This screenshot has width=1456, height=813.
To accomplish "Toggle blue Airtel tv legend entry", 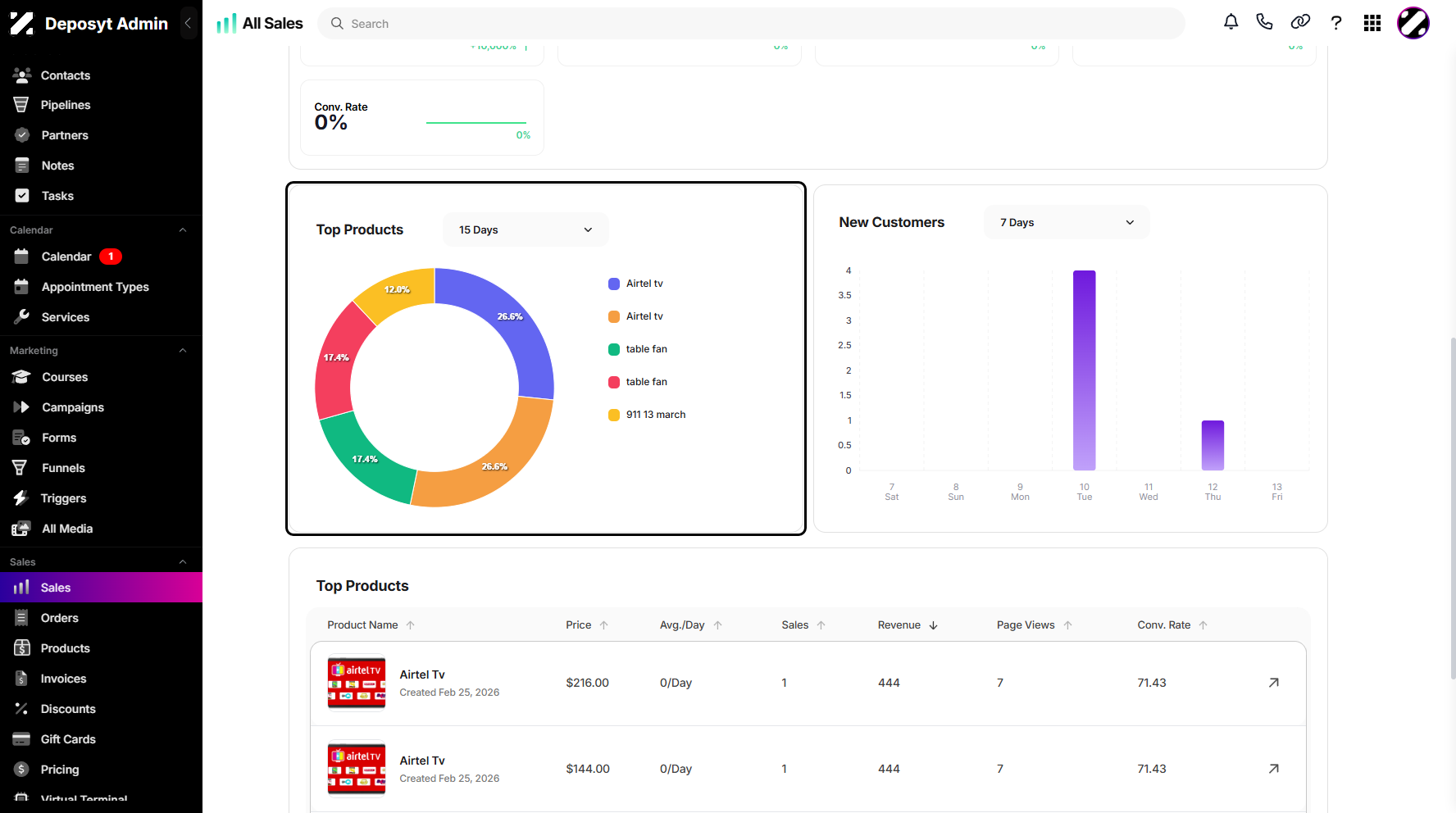I will (635, 284).
